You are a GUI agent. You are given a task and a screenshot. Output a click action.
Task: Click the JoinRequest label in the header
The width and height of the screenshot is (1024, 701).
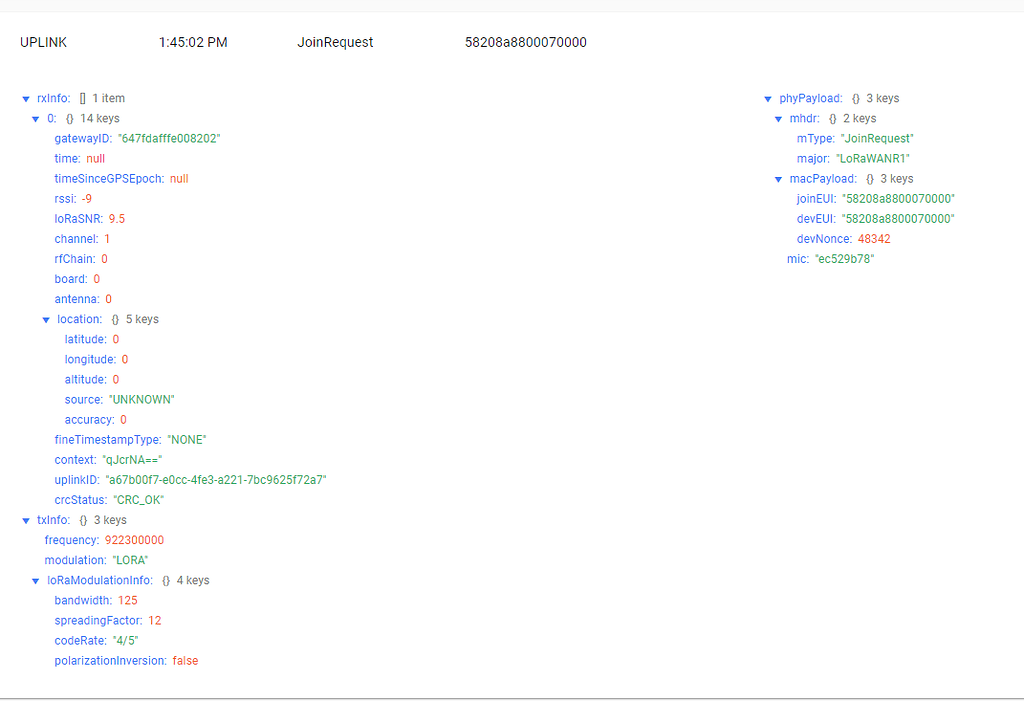coord(335,42)
